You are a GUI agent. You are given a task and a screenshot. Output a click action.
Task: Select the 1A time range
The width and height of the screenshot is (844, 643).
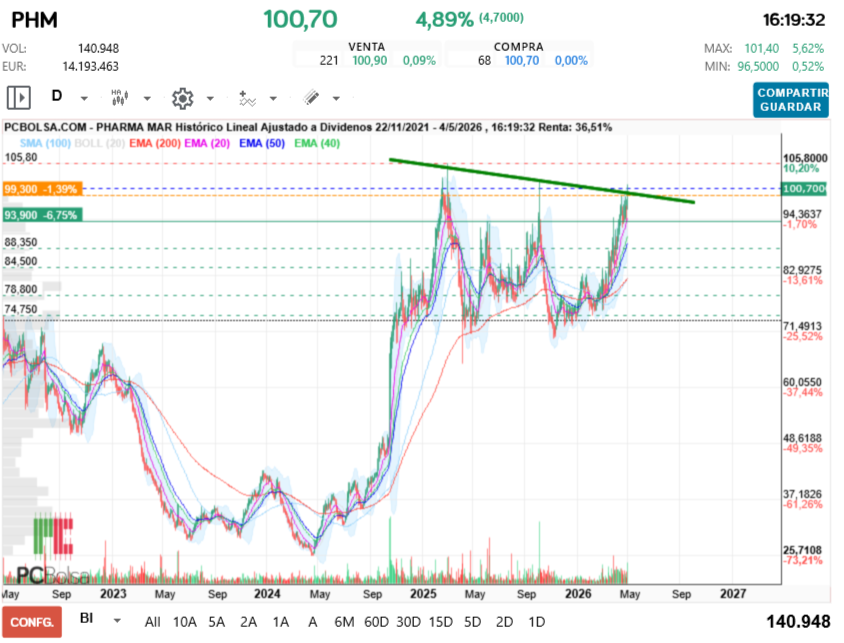point(280,622)
